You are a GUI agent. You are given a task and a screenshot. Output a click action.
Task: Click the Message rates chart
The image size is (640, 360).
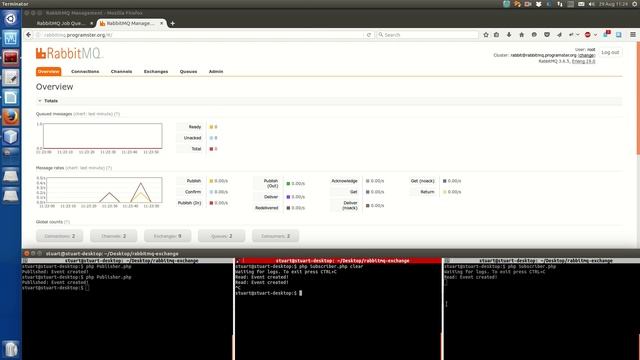click(104, 190)
